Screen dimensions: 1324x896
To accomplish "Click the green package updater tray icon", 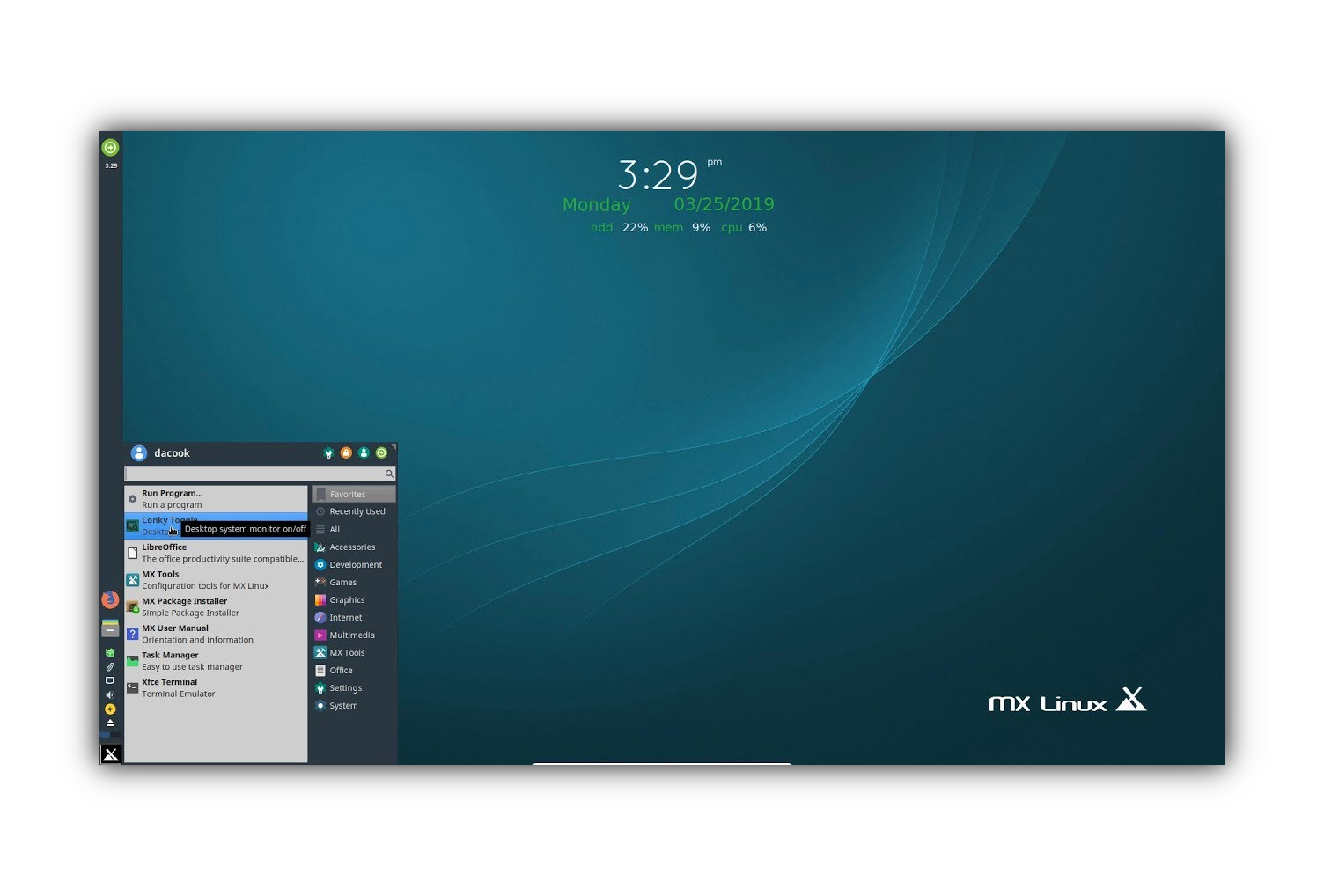I will click(x=110, y=653).
